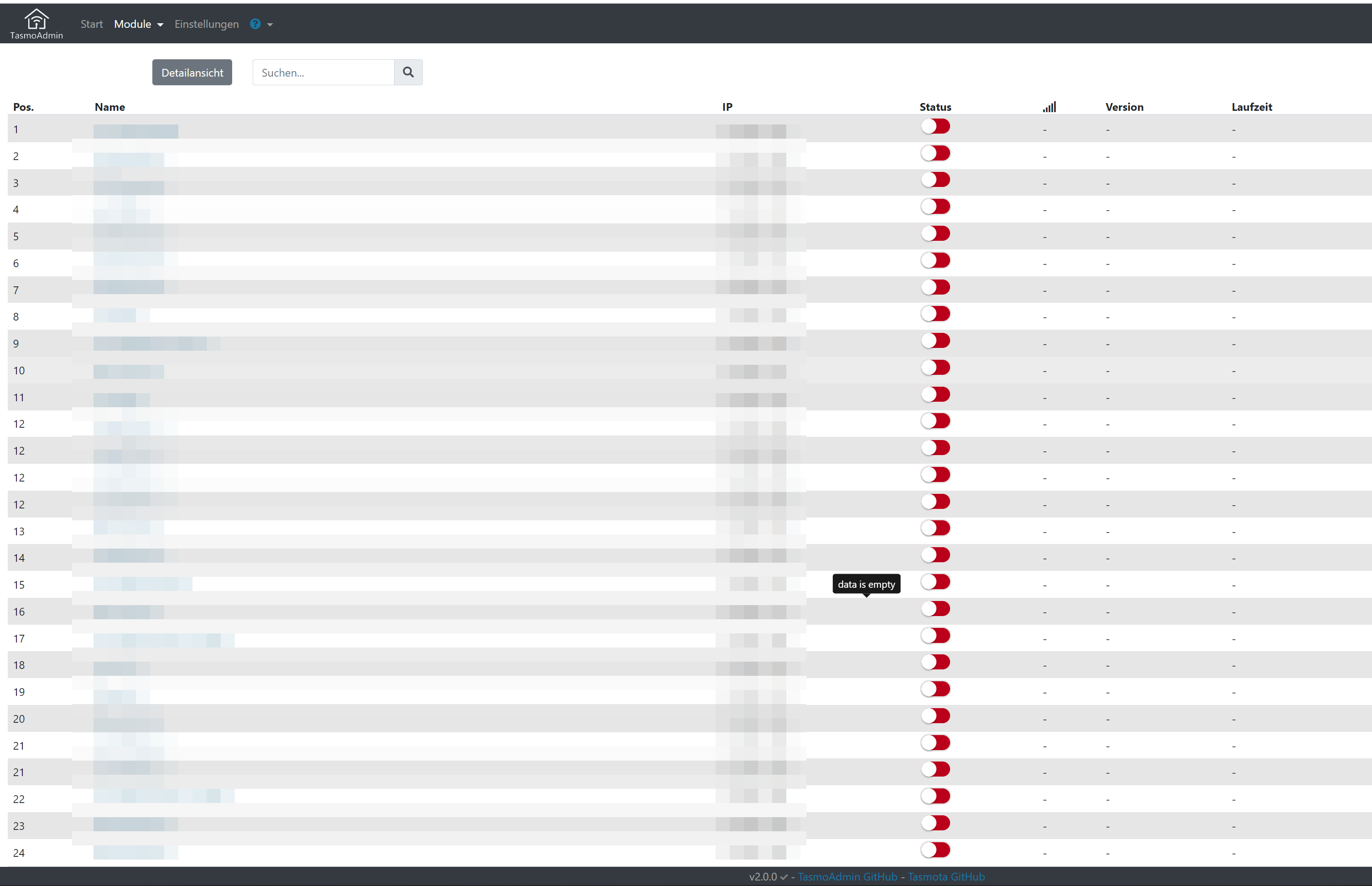Screen dimensions: 1372x886
Task: Click the signal strength column icon
Action: [x=1049, y=106]
